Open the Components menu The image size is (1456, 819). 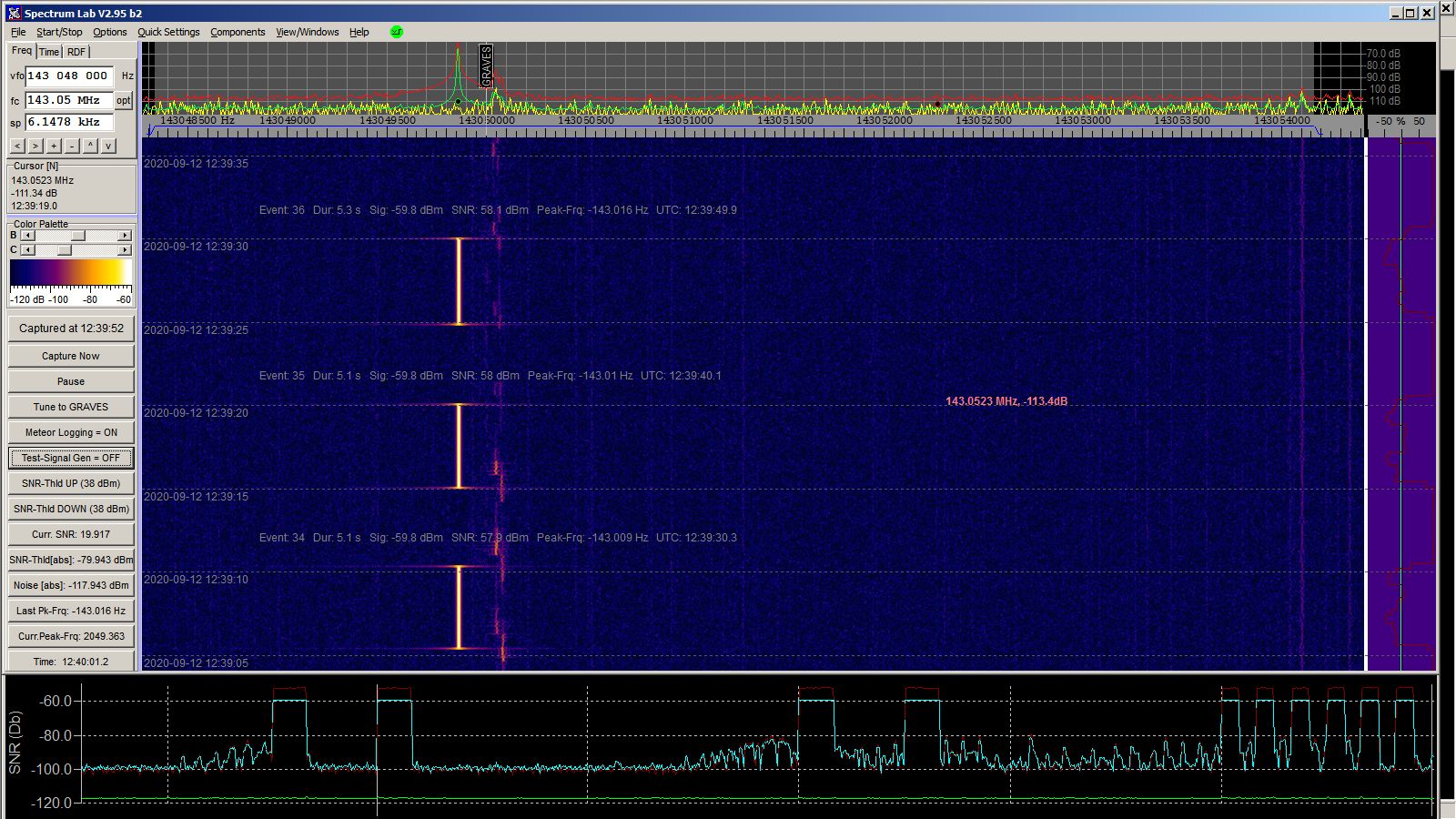pyautogui.click(x=238, y=32)
